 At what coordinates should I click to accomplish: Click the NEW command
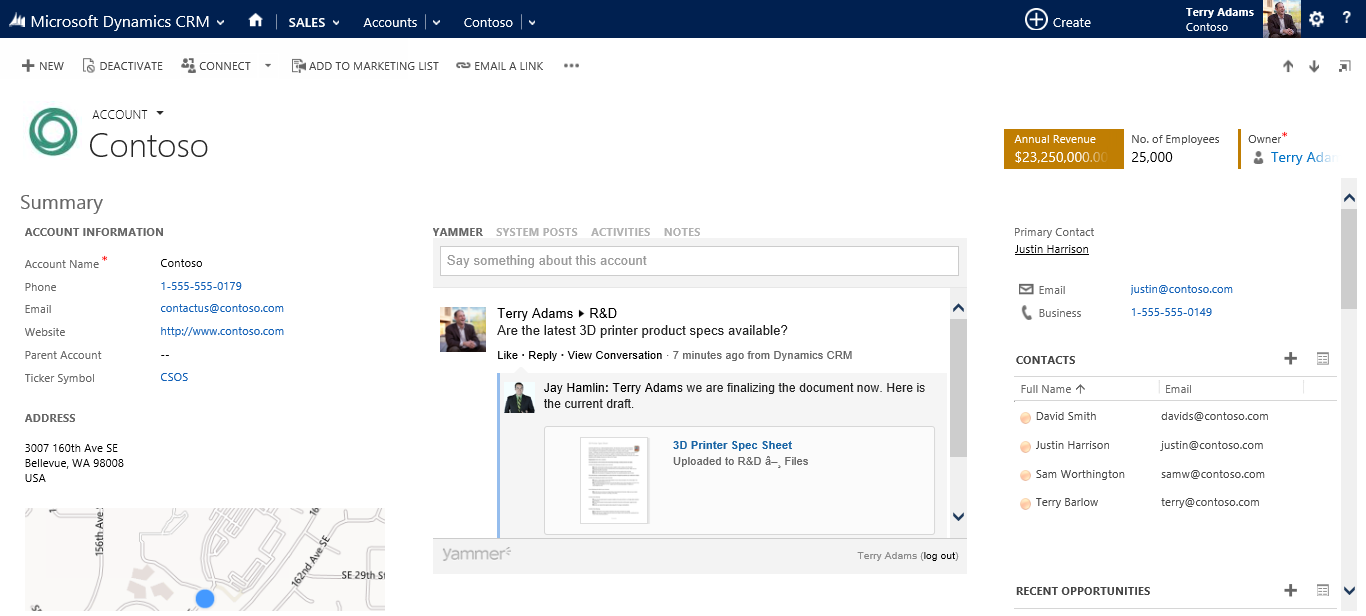point(43,66)
